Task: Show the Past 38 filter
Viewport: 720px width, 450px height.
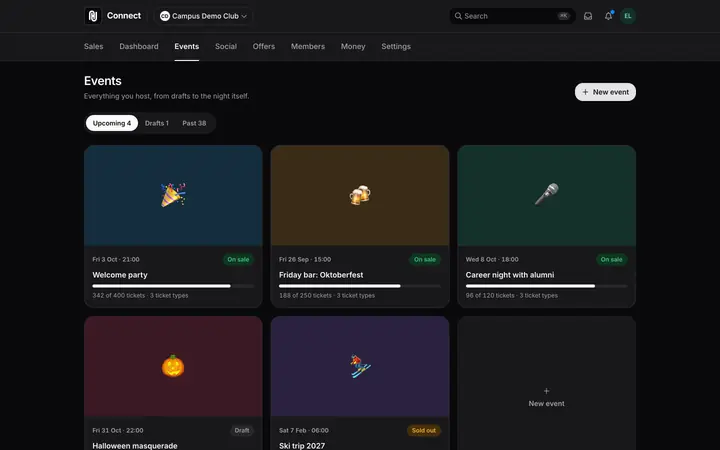Action: click(x=194, y=123)
